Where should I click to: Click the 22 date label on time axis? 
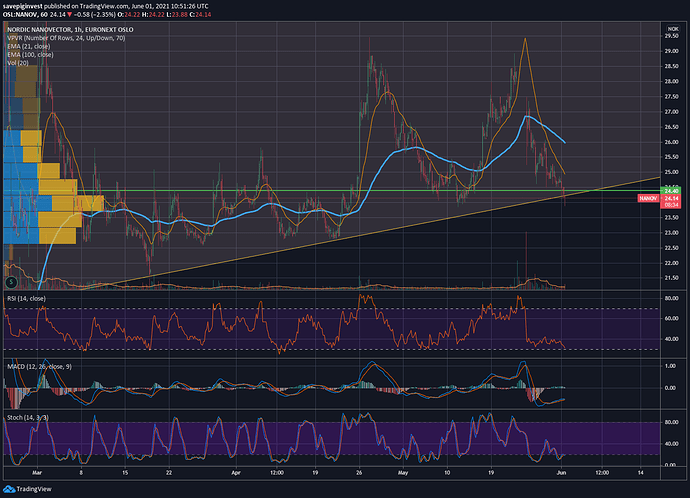pos(169,473)
